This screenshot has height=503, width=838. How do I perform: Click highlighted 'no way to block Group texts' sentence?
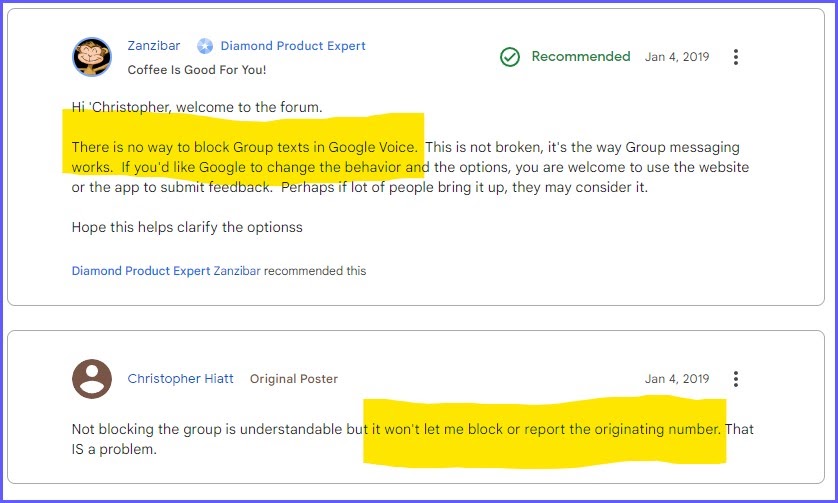pos(245,147)
